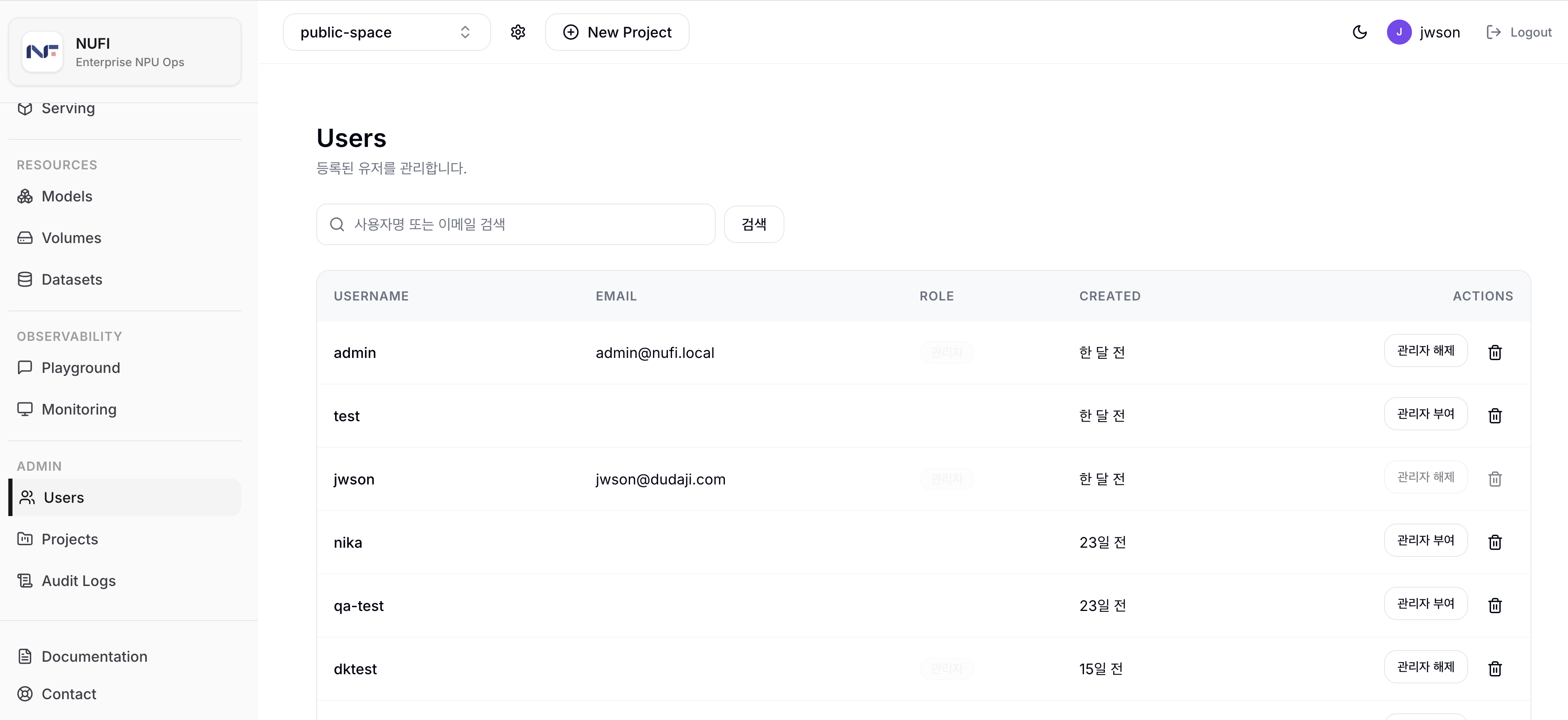Open the Playground page
The image size is (1568, 720).
[125, 367]
